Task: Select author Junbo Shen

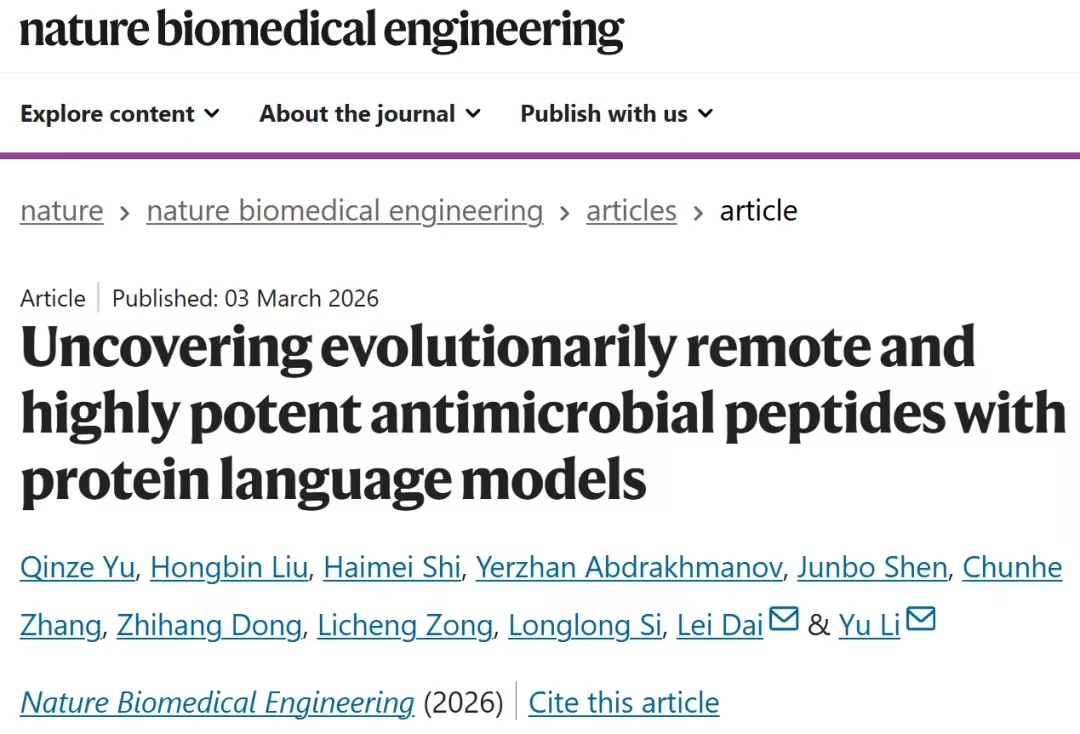Action: (x=871, y=568)
